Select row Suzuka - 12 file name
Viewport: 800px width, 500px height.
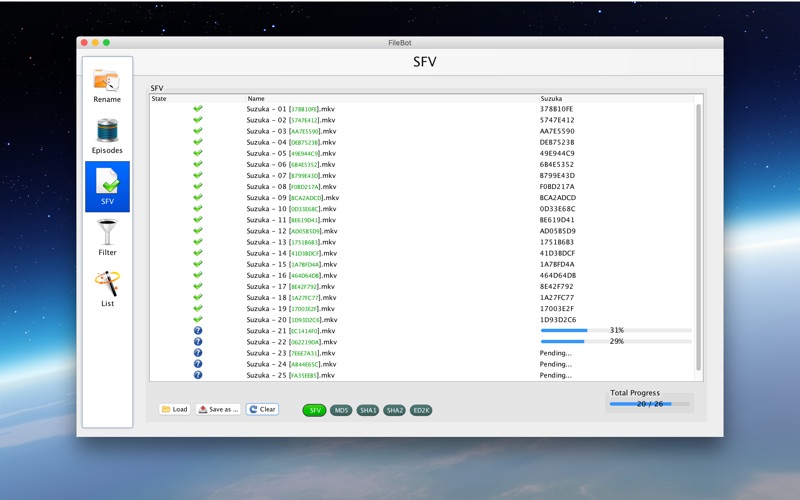(x=292, y=231)
